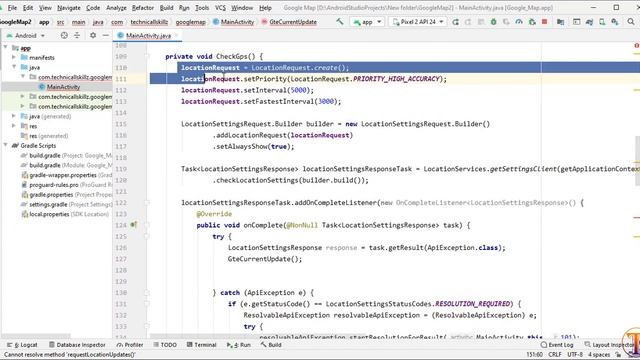
Task: Open the File menu
Action: pyautogui.click(x=12, y=8)
